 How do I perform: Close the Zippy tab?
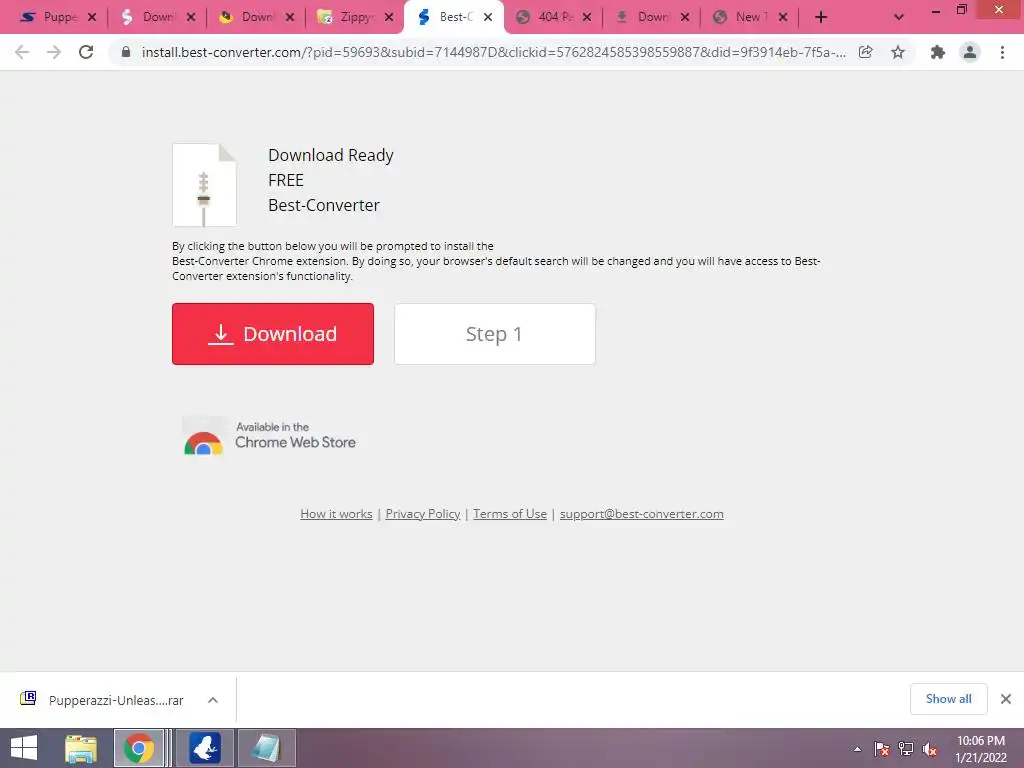click(389, 18)
